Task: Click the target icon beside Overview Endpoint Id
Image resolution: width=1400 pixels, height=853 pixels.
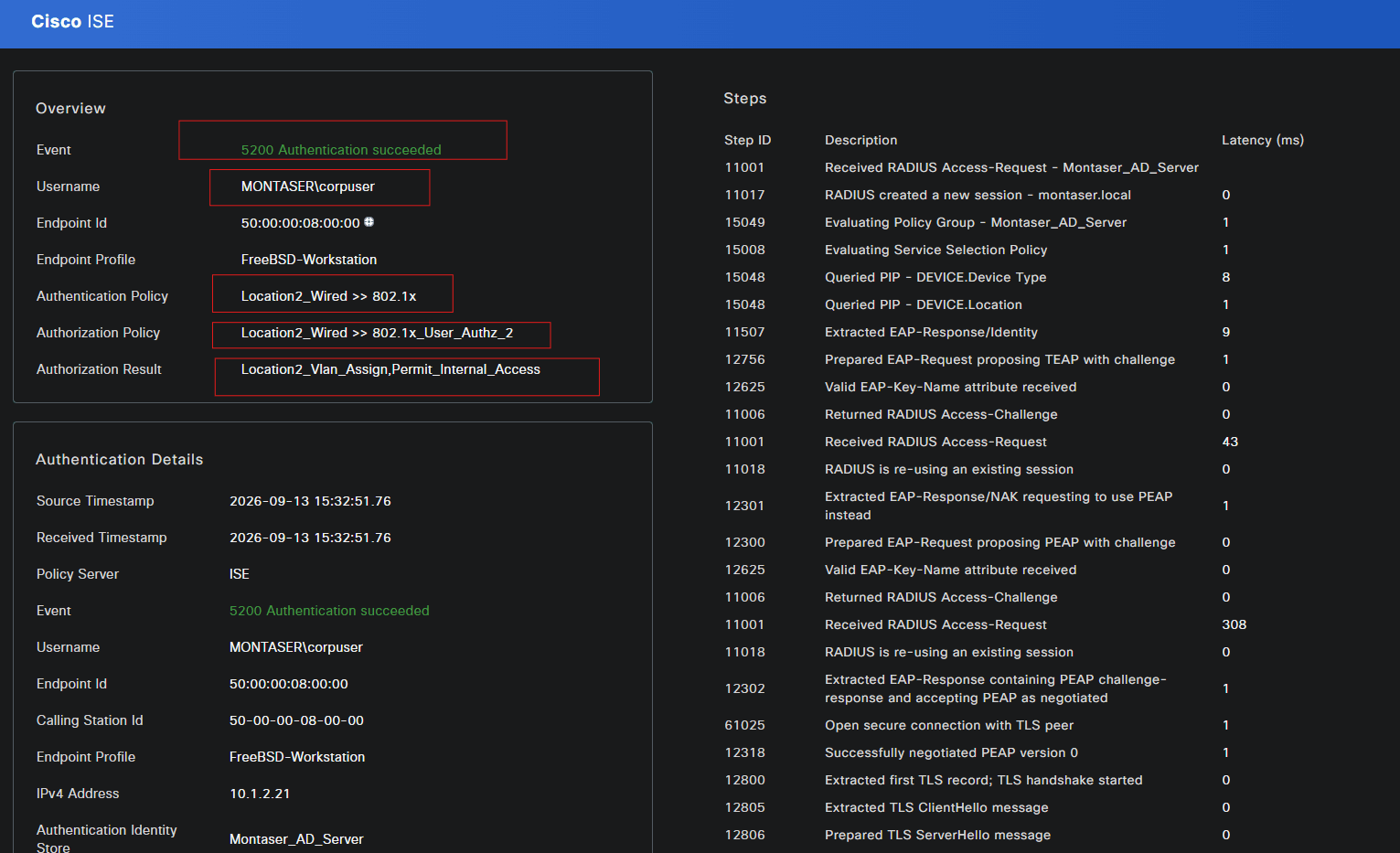Action: (369, 222)
